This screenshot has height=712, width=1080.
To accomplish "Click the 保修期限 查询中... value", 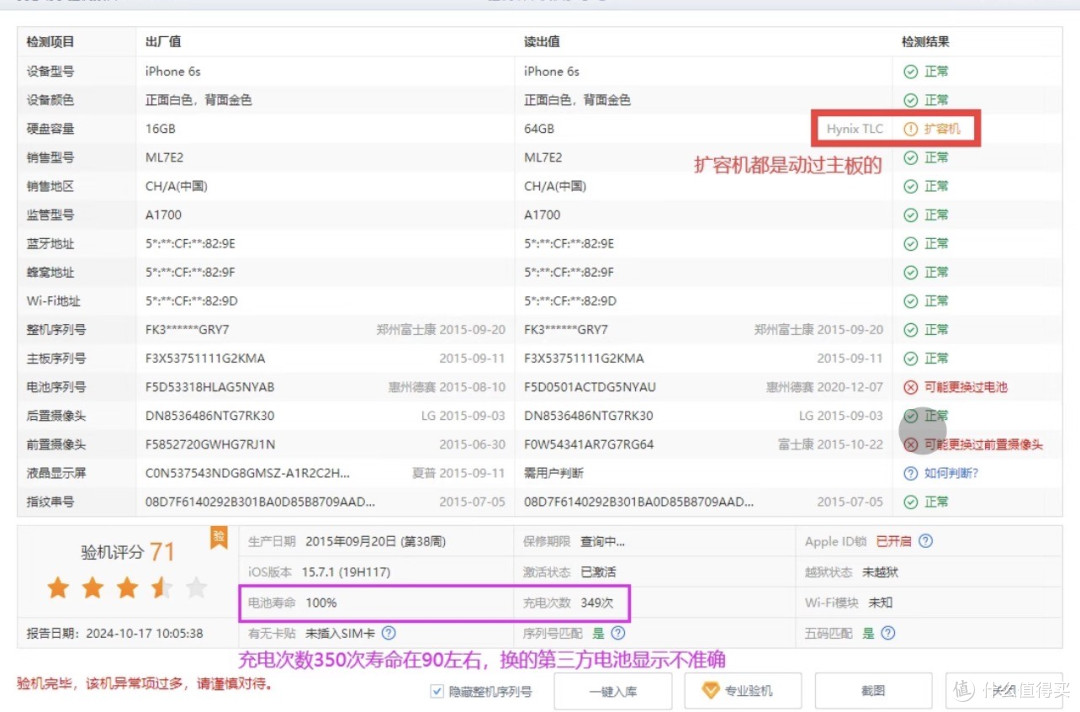I will tap(602, 542).
